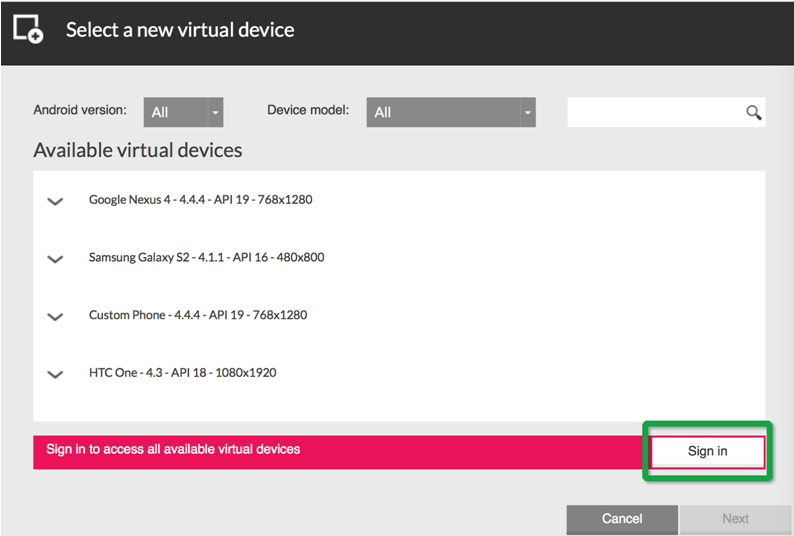Viewport: 794px width, 536px height.
Task: Click the Sign in button
Action: coord(707,451)
